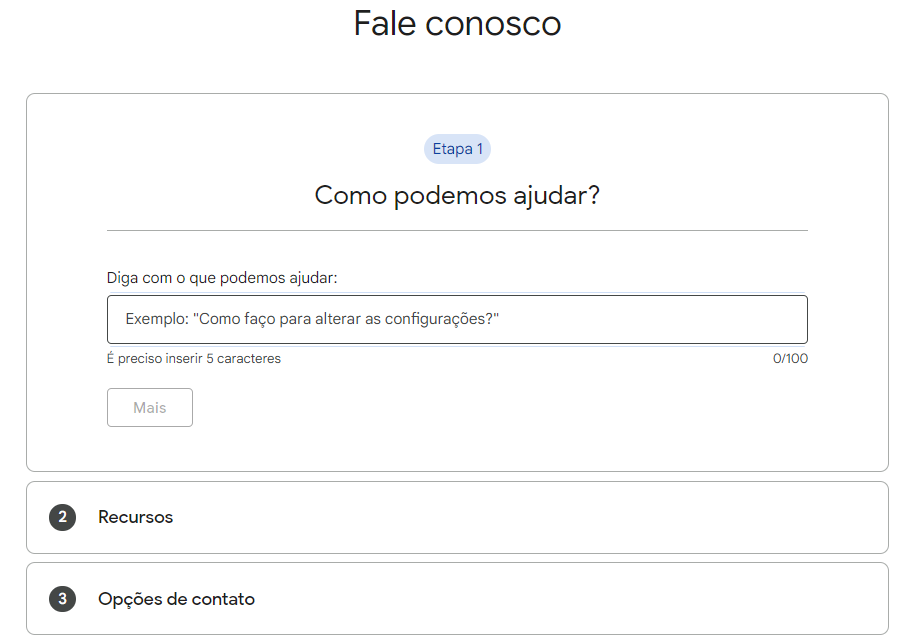Select the Recursos label text
Image resolution: width=908 pixels, height=639 pixels.
point(135,517)
